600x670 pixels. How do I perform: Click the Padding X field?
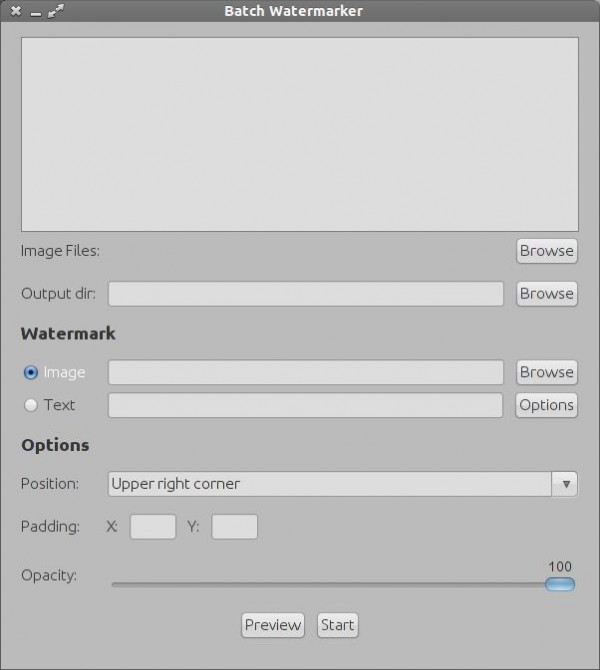coord(153,527)
